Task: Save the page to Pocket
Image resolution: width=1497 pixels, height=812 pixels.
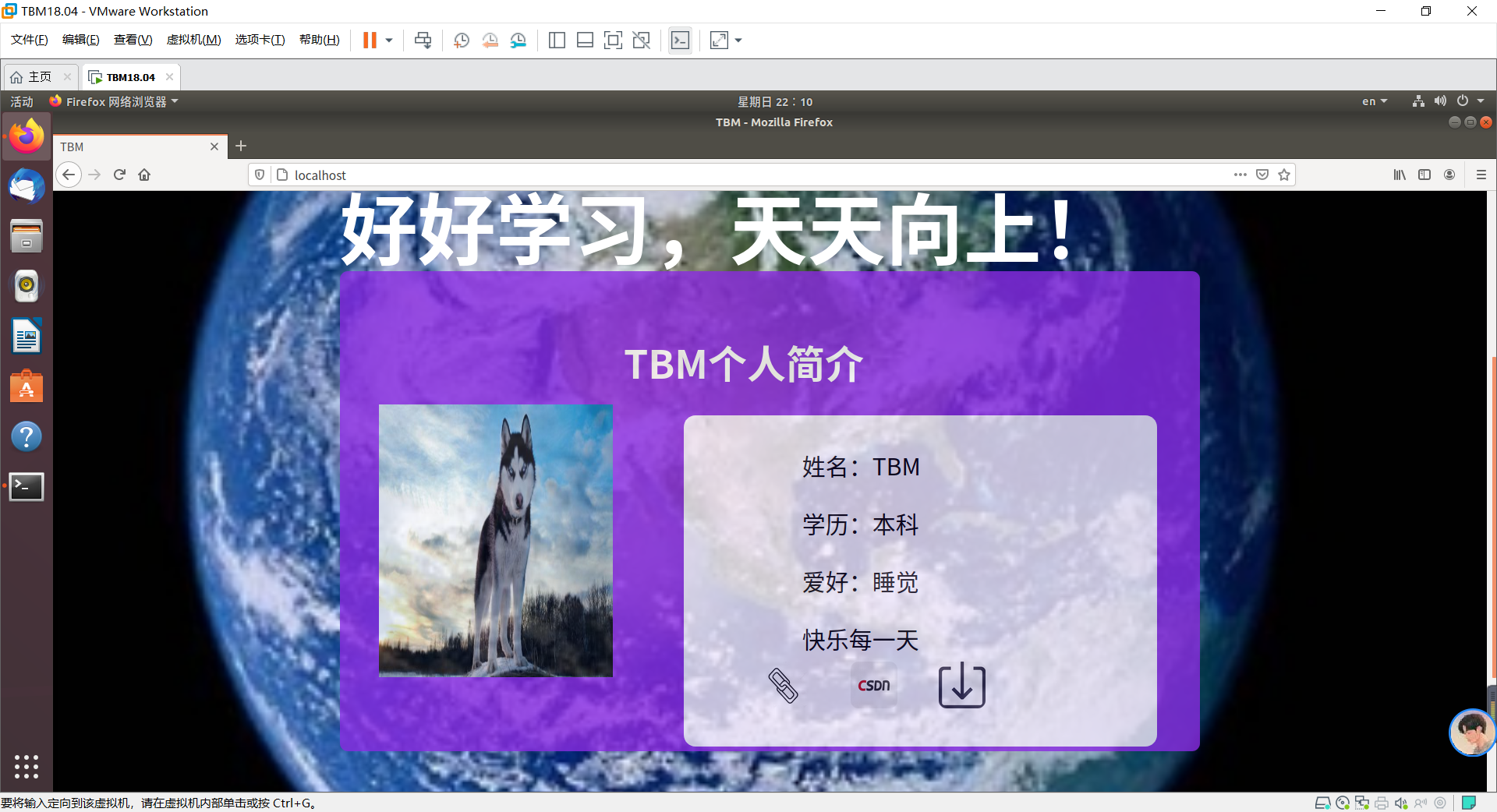Action: tap(1262, 175)
